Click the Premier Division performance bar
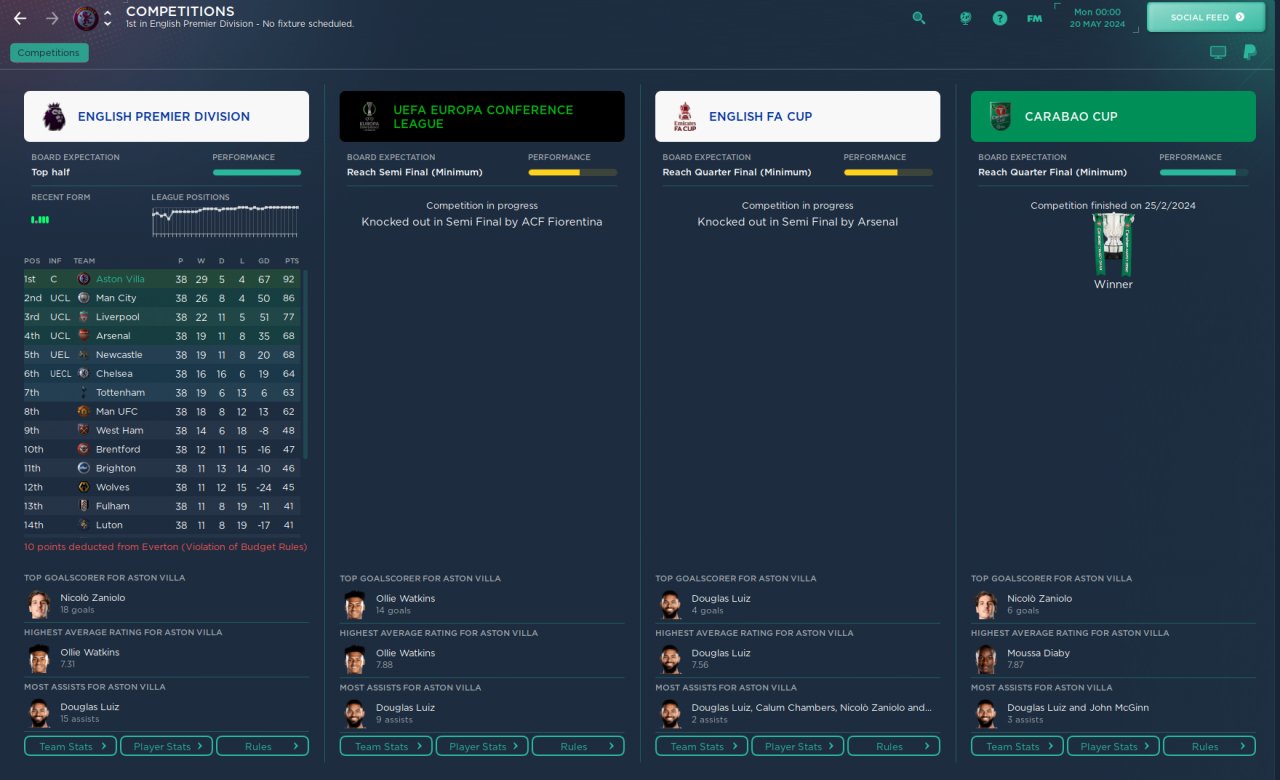Viewport: 1280px width, 780px height. [257, 172]
